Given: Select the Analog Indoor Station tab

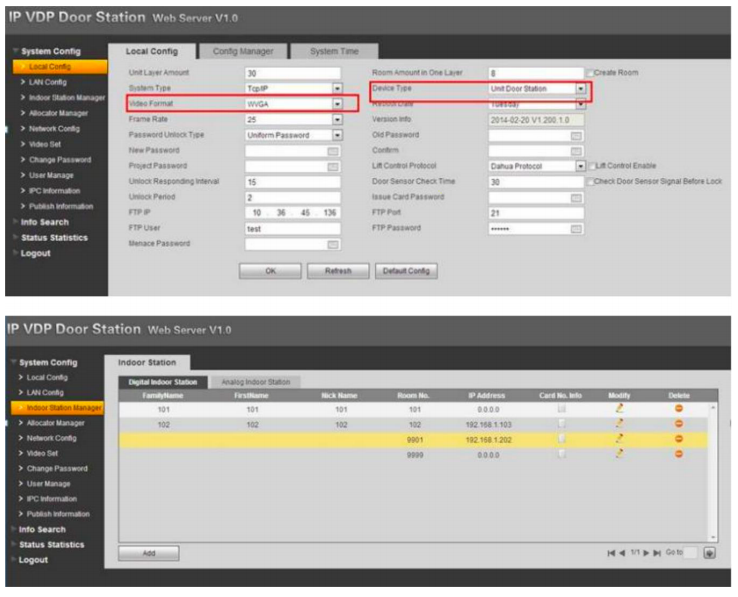Looking at the screenshot, I should [256, 382].
